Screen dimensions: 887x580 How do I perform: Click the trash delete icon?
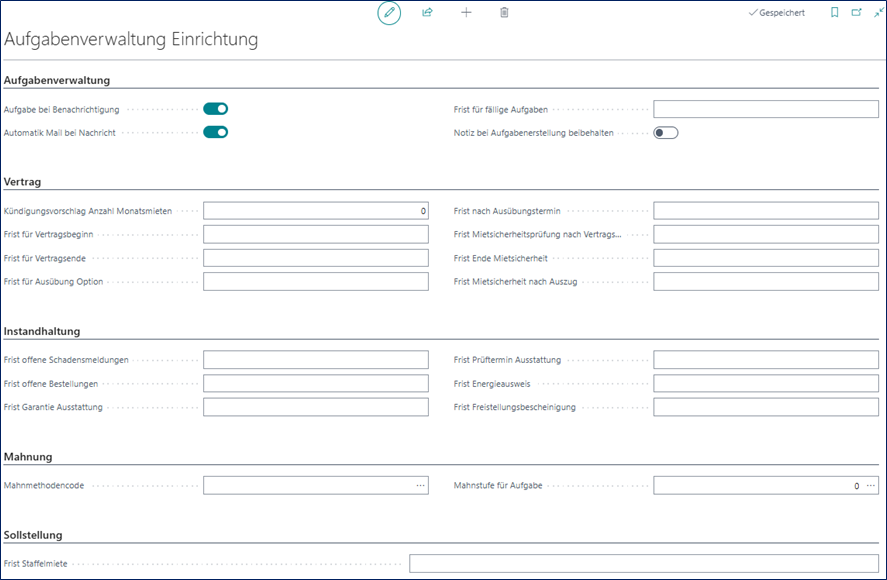tap(504, 13)
